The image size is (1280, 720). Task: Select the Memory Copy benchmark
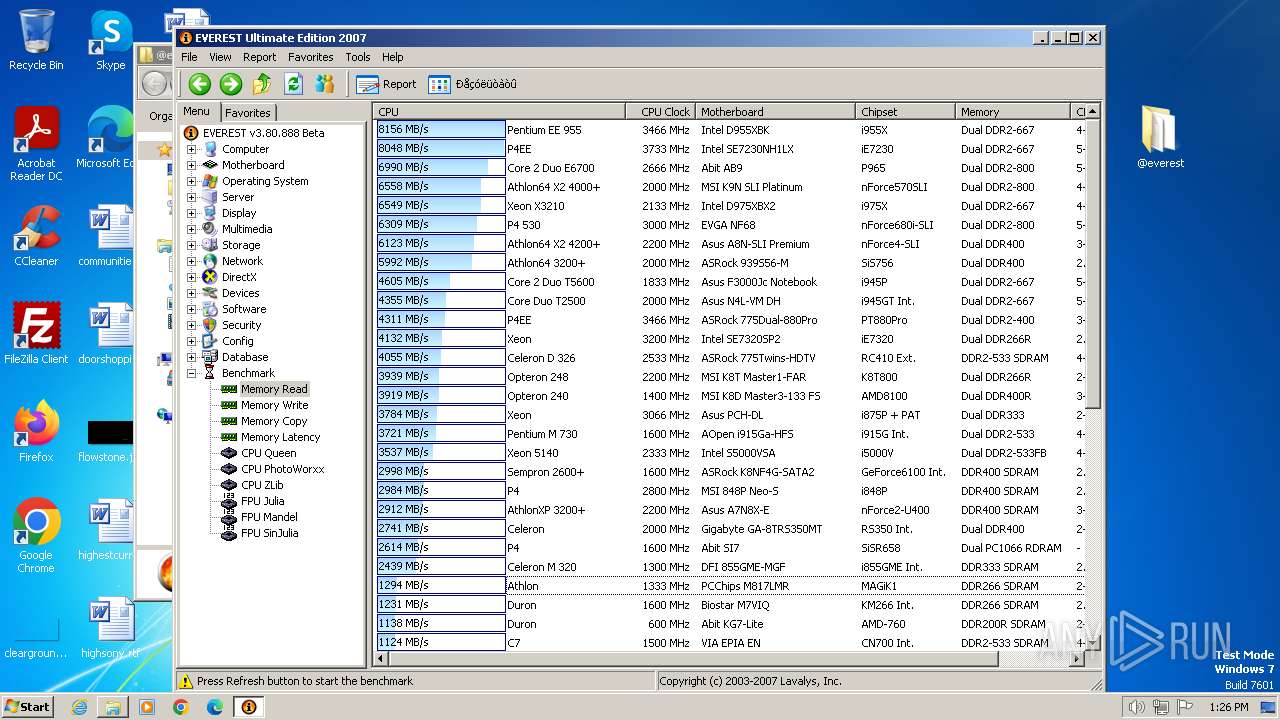point(274,421)
